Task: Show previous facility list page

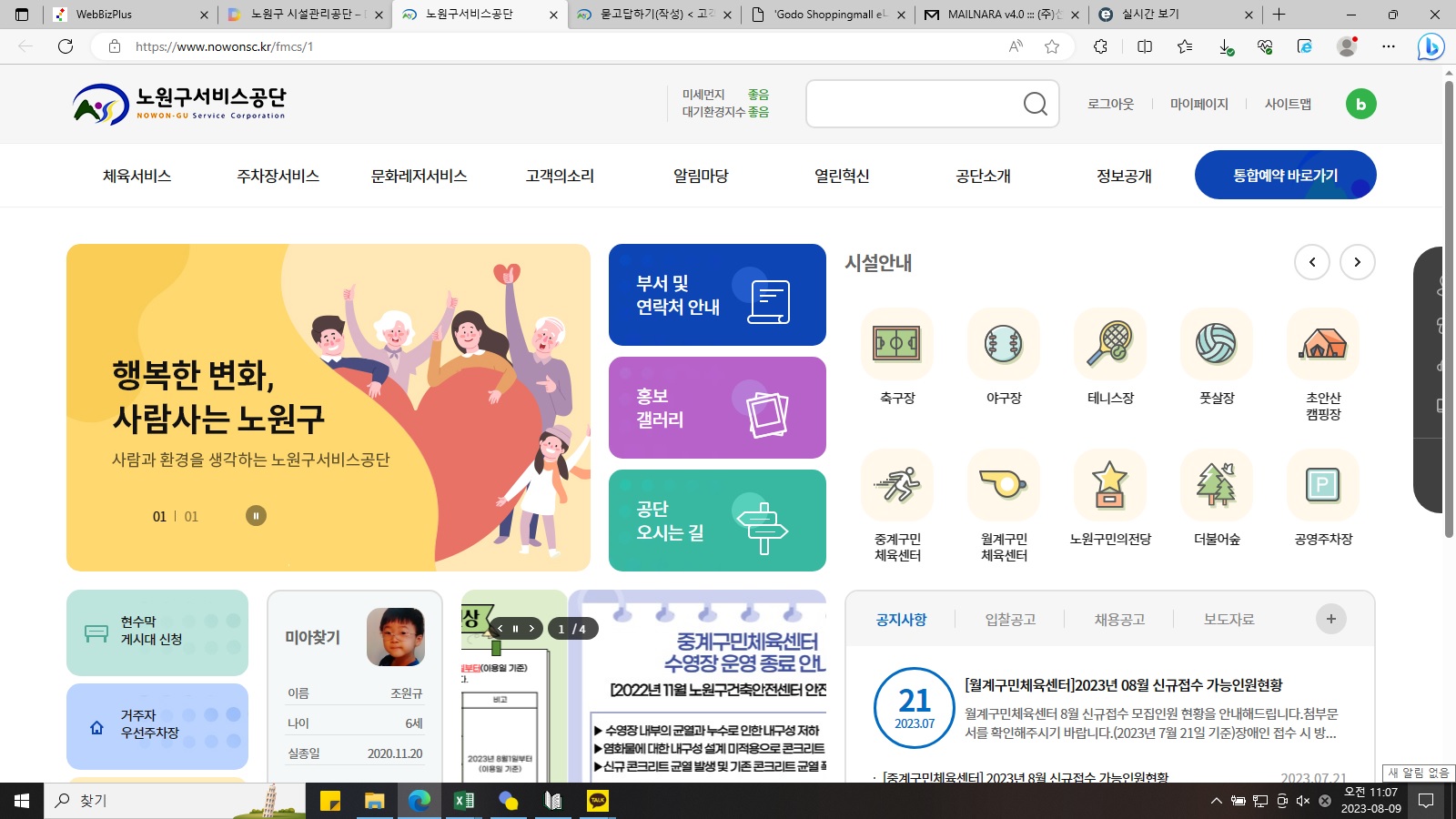Action: (x=1311, y=262)
